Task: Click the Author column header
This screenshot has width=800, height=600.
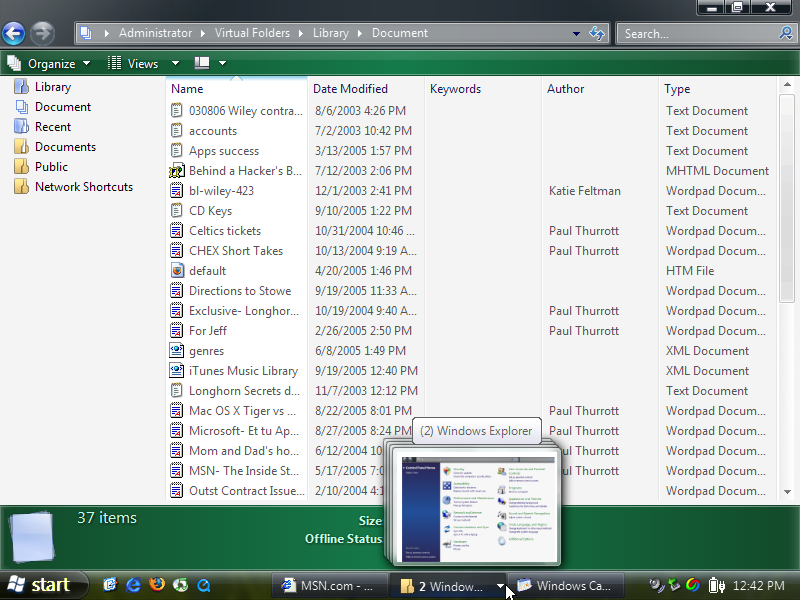Action: click(x=566, y=89)
